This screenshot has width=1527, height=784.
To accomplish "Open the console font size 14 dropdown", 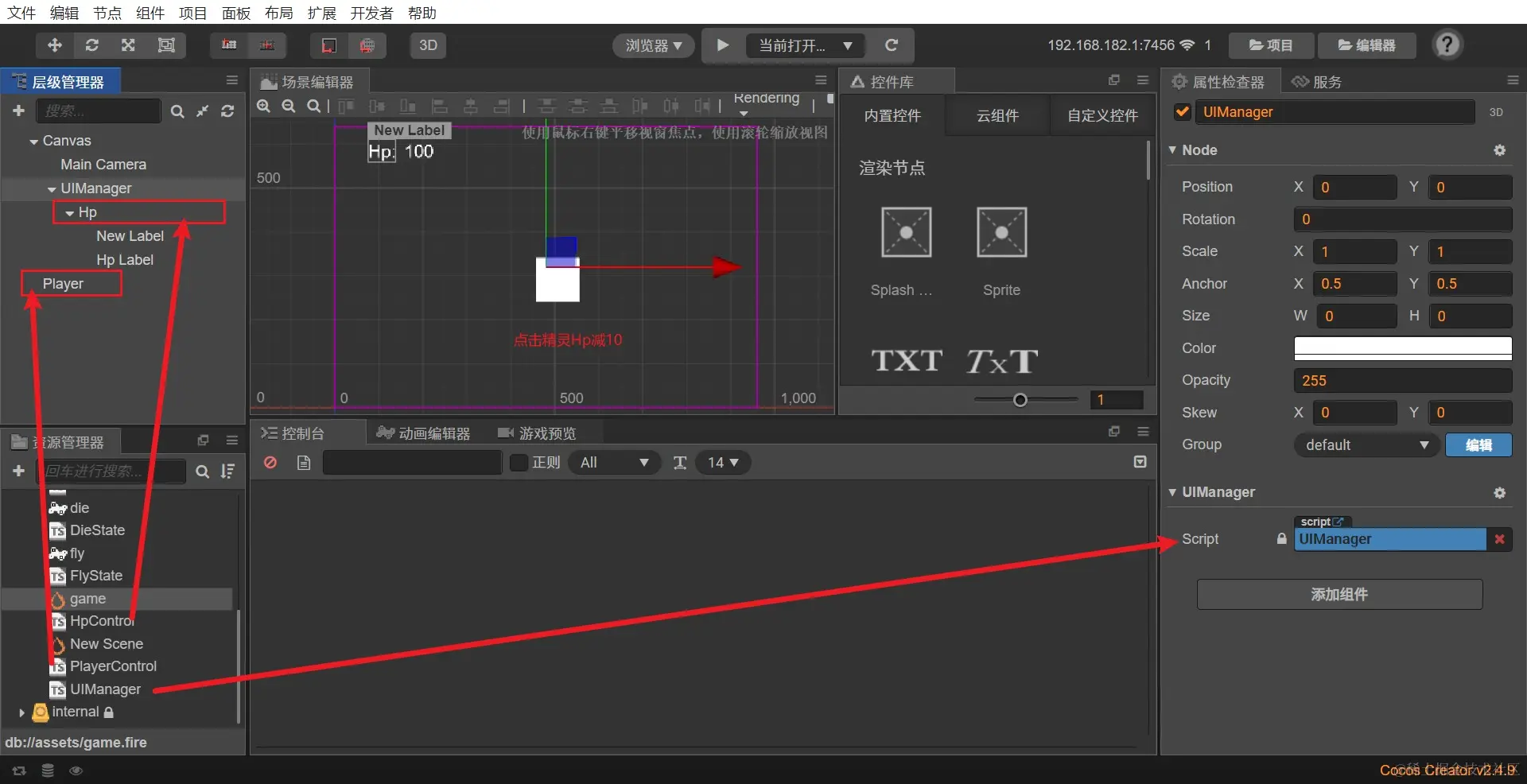I will [723, 463].
